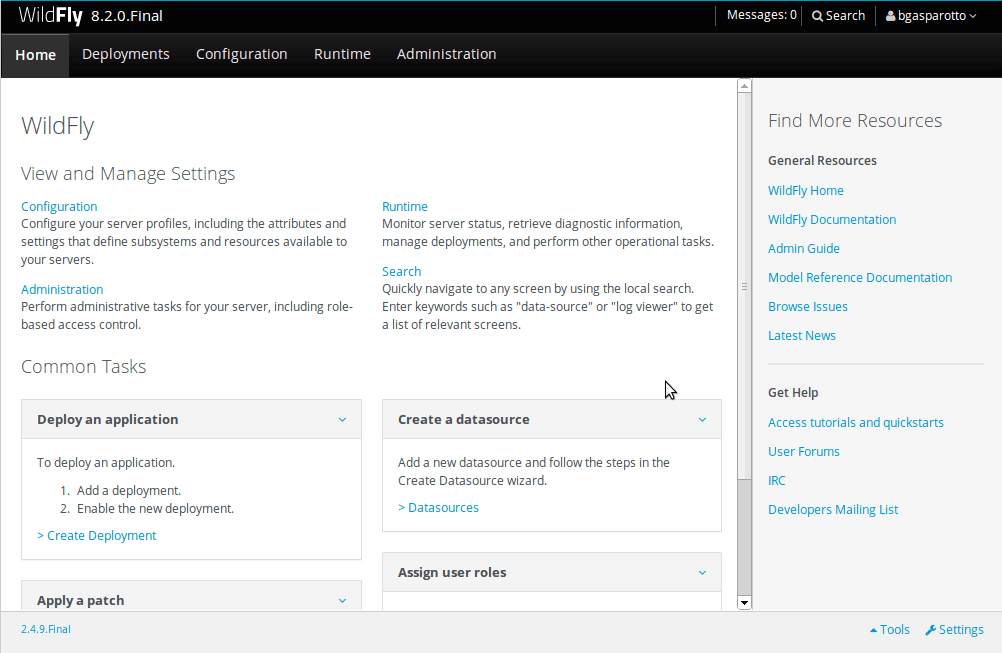Open the Deployments tab
The width and height of the screenshot is (1002, 653).
126,54
